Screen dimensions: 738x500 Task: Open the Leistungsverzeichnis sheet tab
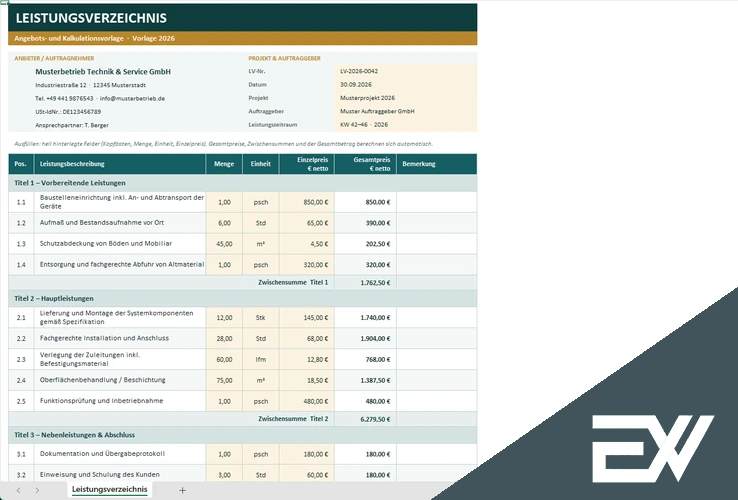(109, 490)
